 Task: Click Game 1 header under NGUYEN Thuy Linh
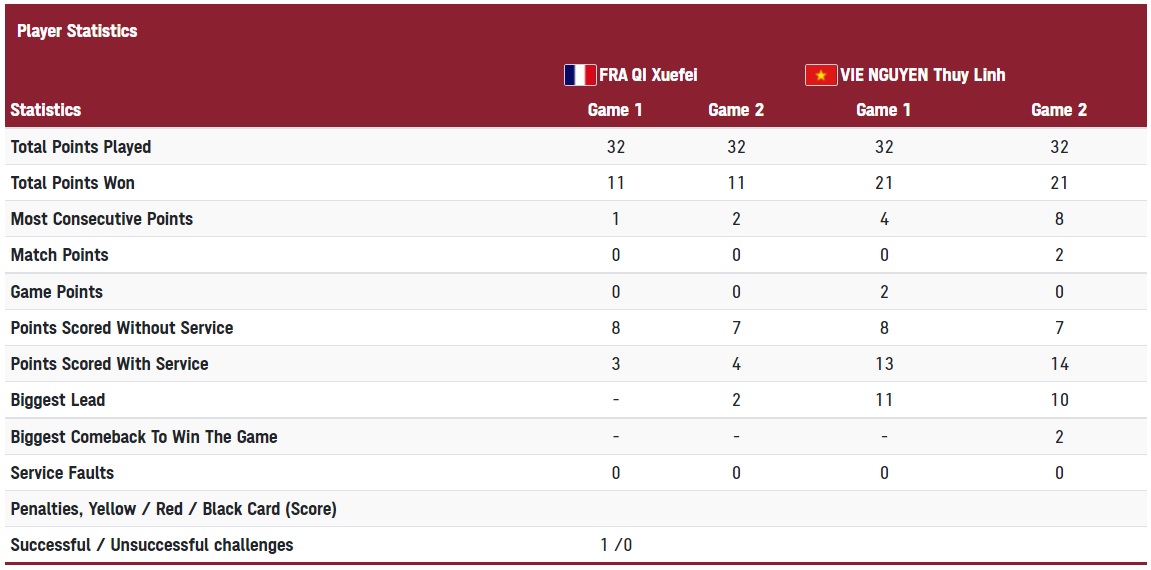point(884,110)
